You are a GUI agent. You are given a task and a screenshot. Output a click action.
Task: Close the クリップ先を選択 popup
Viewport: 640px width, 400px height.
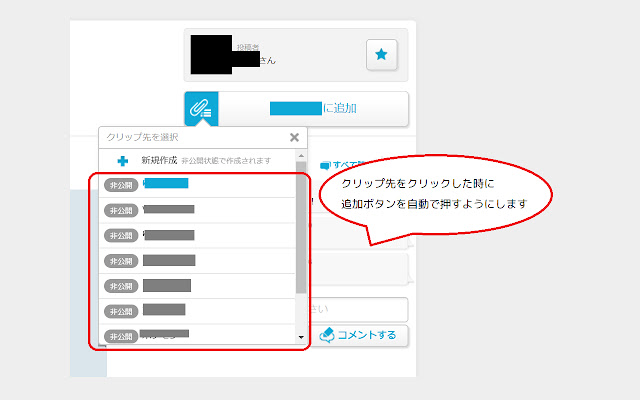pos(294,138)
